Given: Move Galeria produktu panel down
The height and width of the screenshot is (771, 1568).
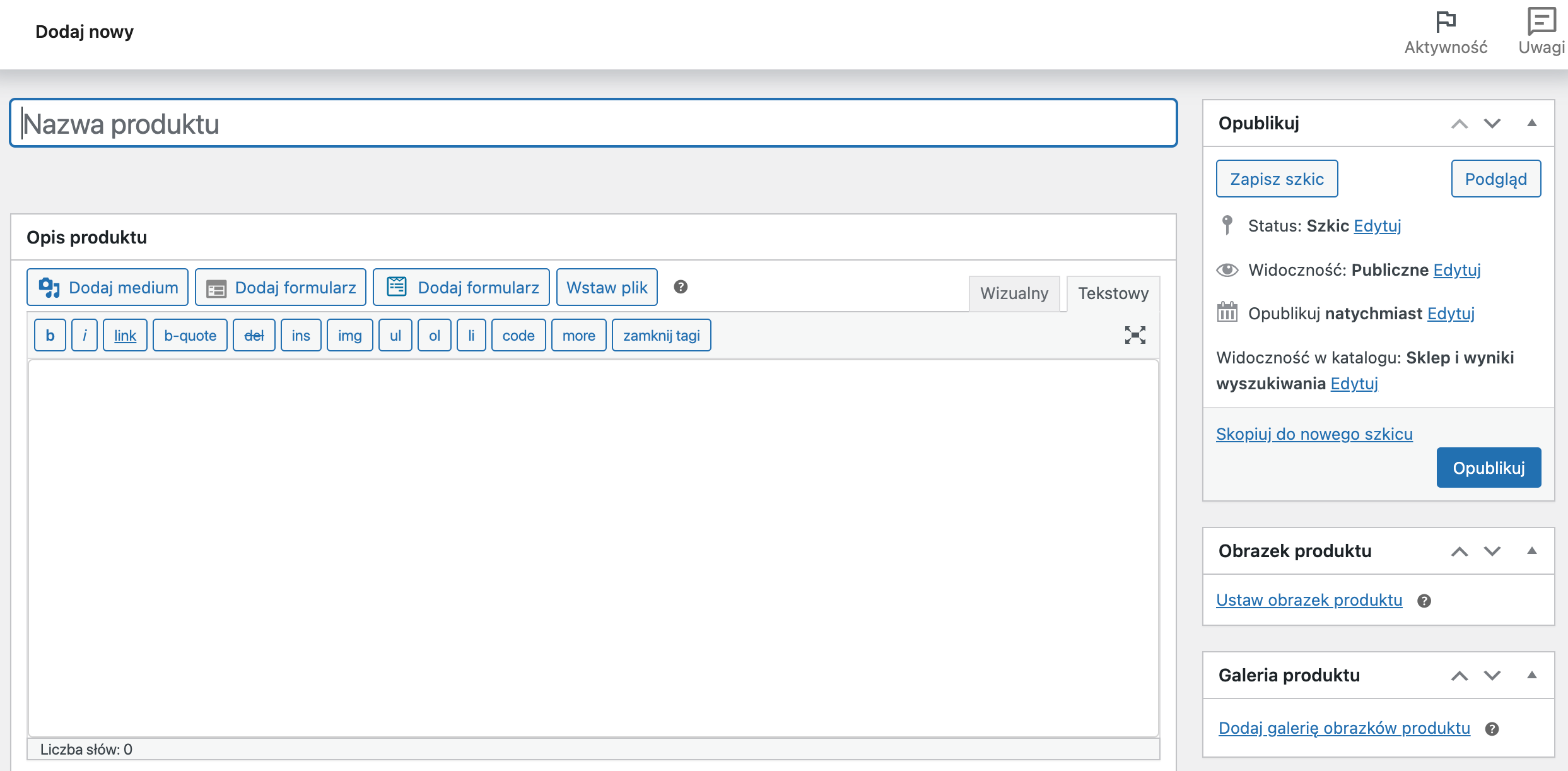Looking at the screenshot, I should point(1492,676).
